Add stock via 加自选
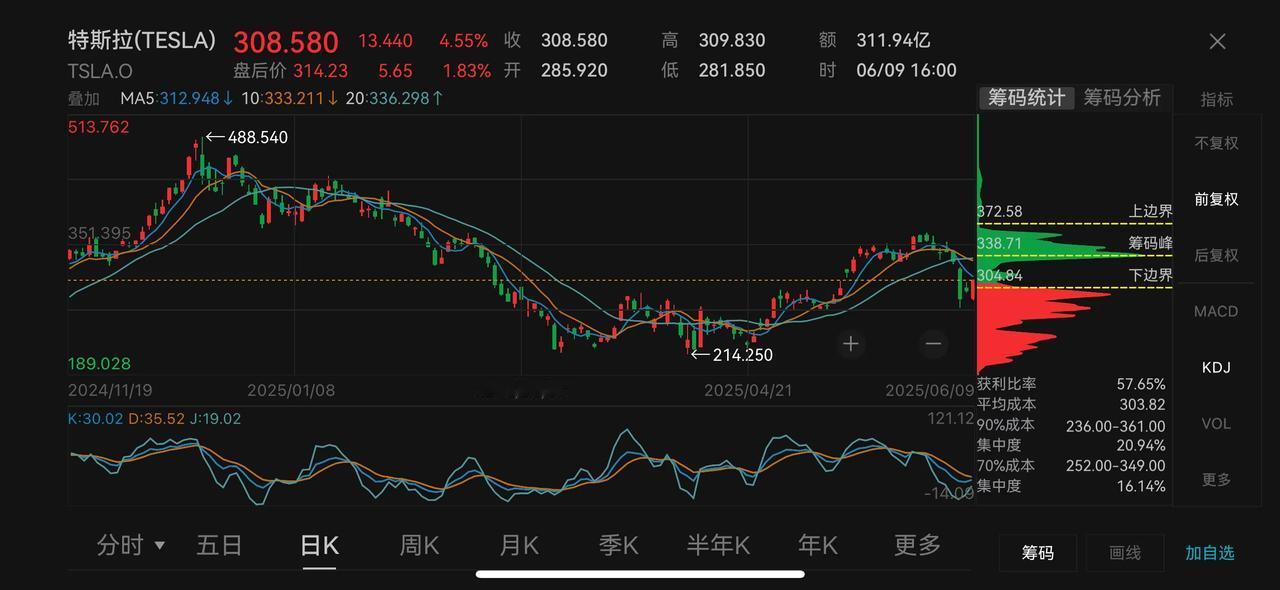This screenshot has height=590, width=1280. (1210, 552)
